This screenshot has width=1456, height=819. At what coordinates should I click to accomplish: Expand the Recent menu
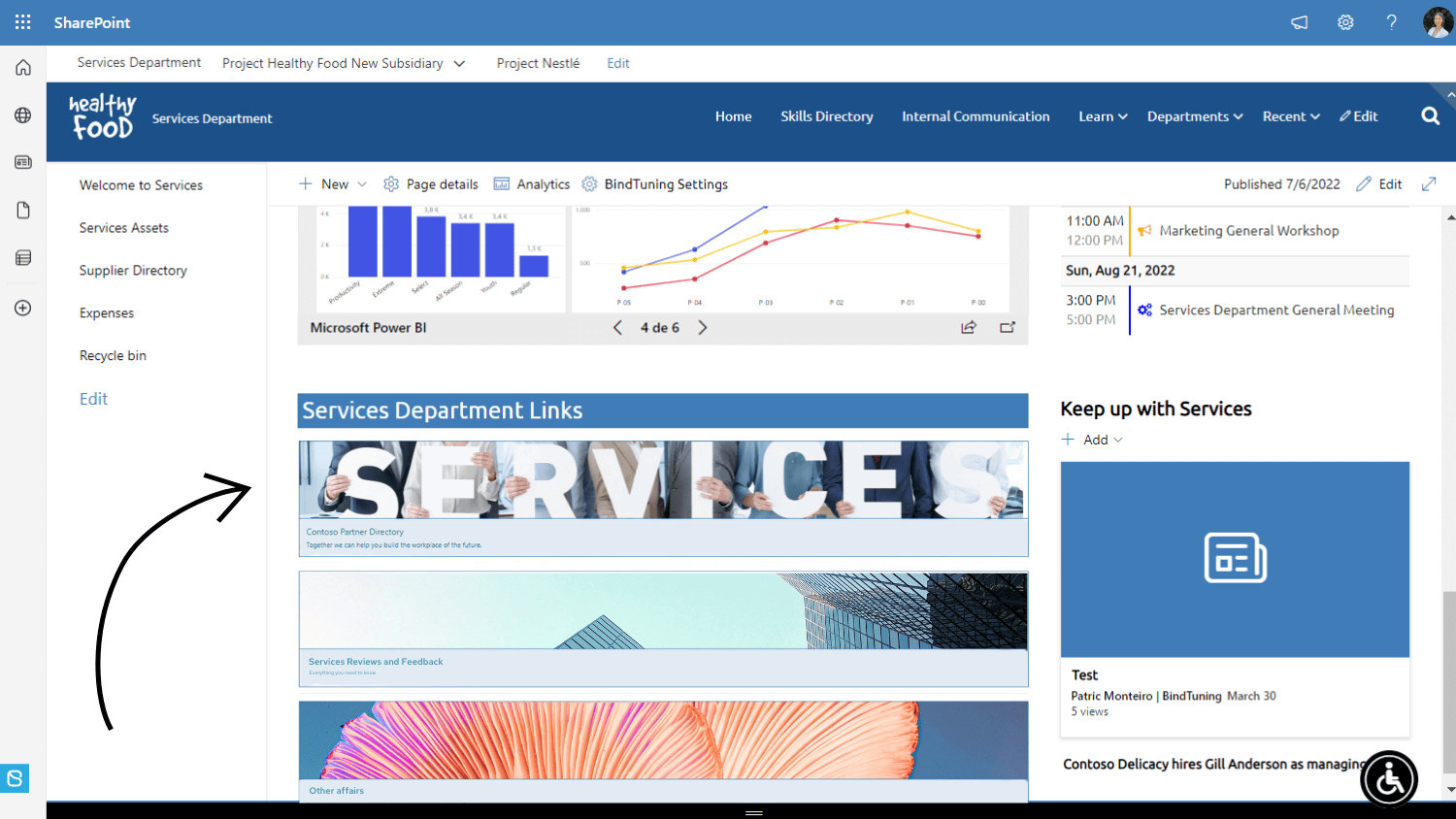tap(1291, 116)
